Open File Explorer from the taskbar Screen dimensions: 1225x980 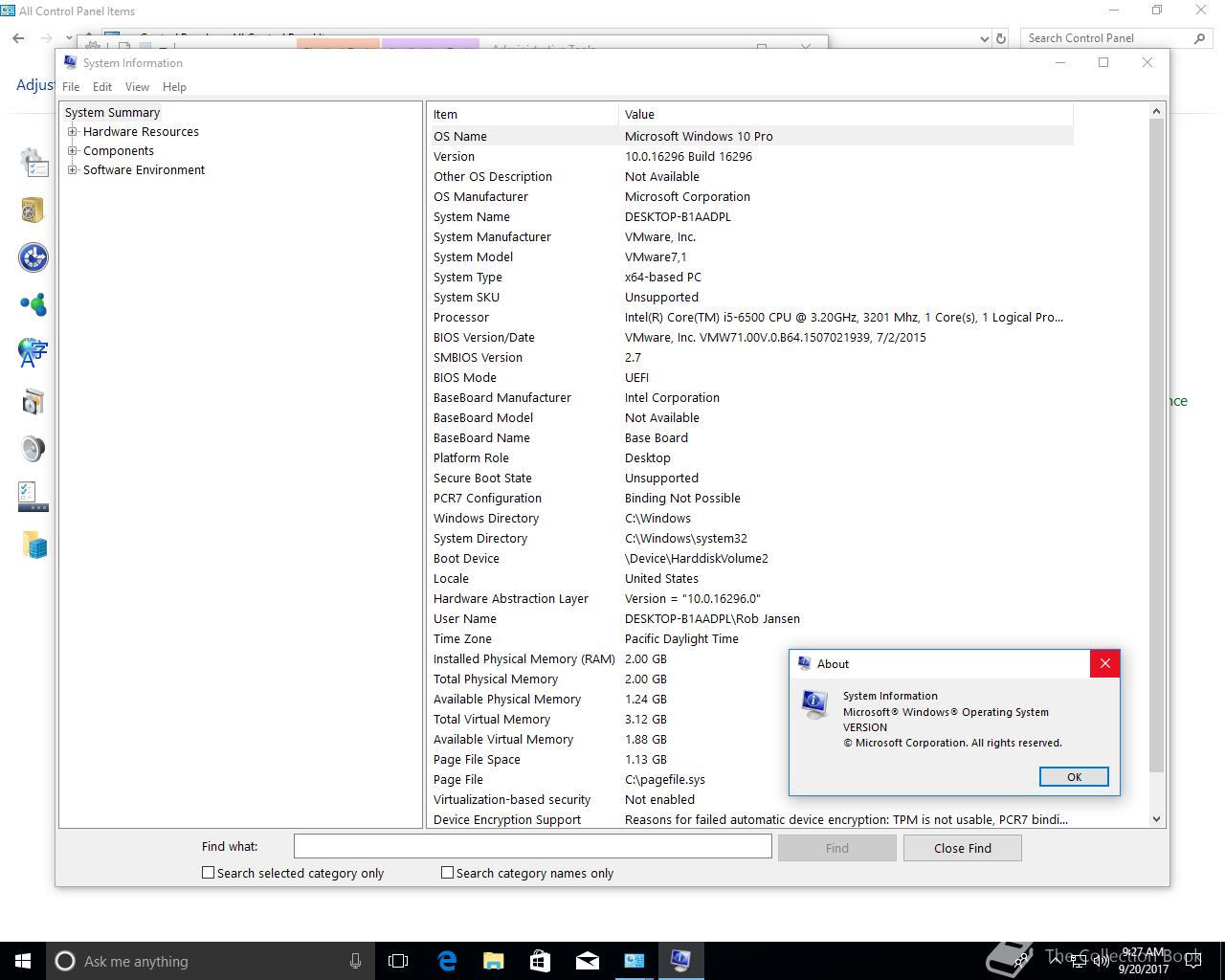(x=493, y=961)
